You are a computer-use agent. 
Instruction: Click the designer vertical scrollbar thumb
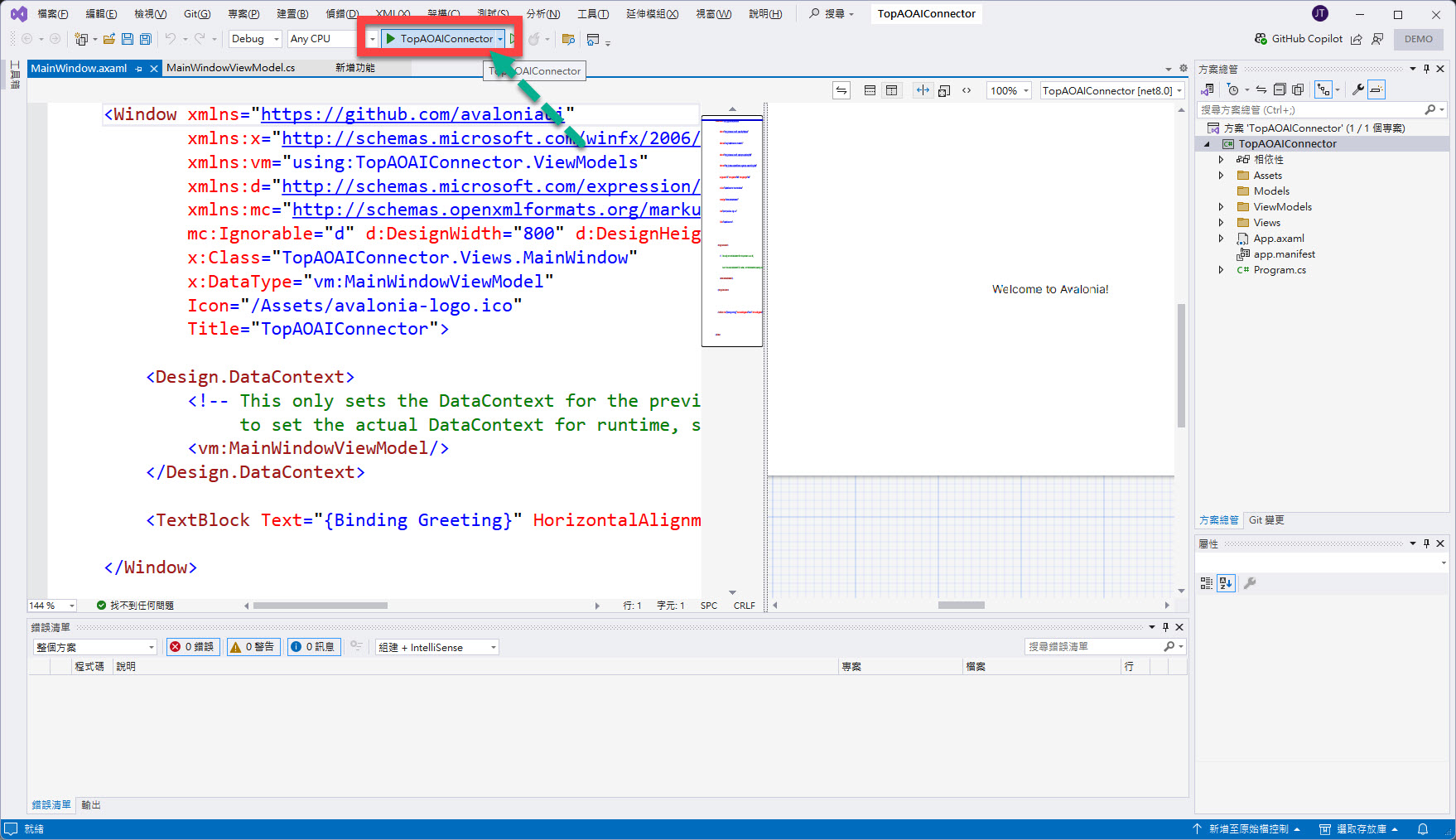[1181, 365]
